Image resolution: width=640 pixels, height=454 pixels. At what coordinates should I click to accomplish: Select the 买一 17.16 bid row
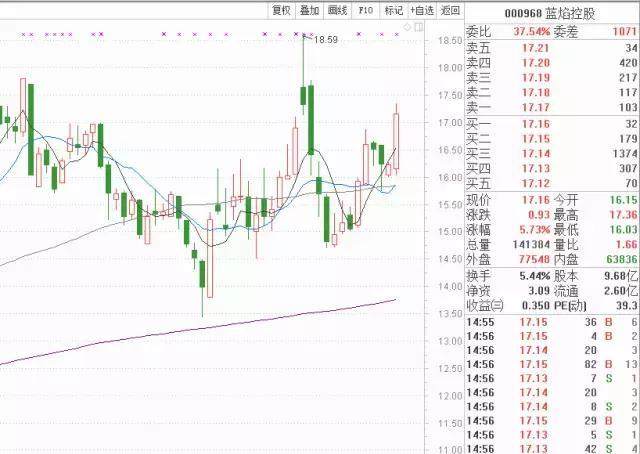552,124
